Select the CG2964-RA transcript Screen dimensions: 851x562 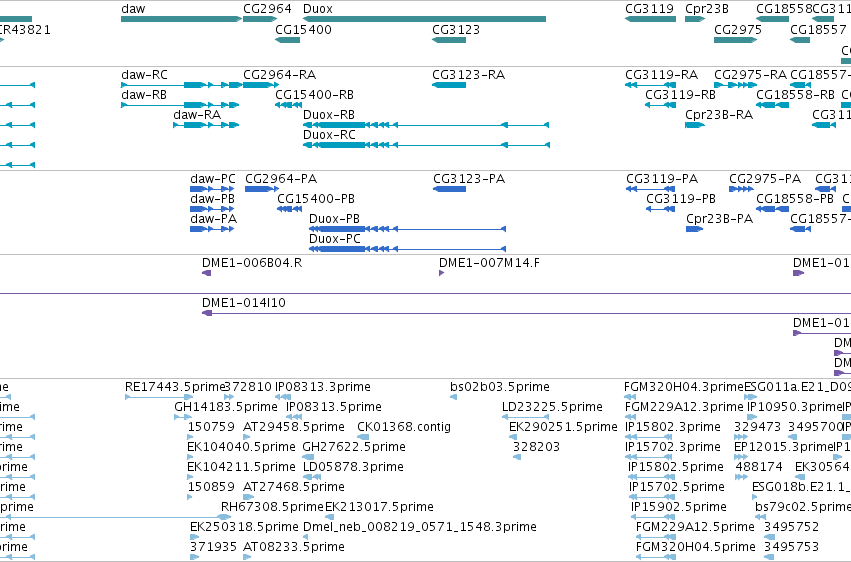click(x=261, y=85)
